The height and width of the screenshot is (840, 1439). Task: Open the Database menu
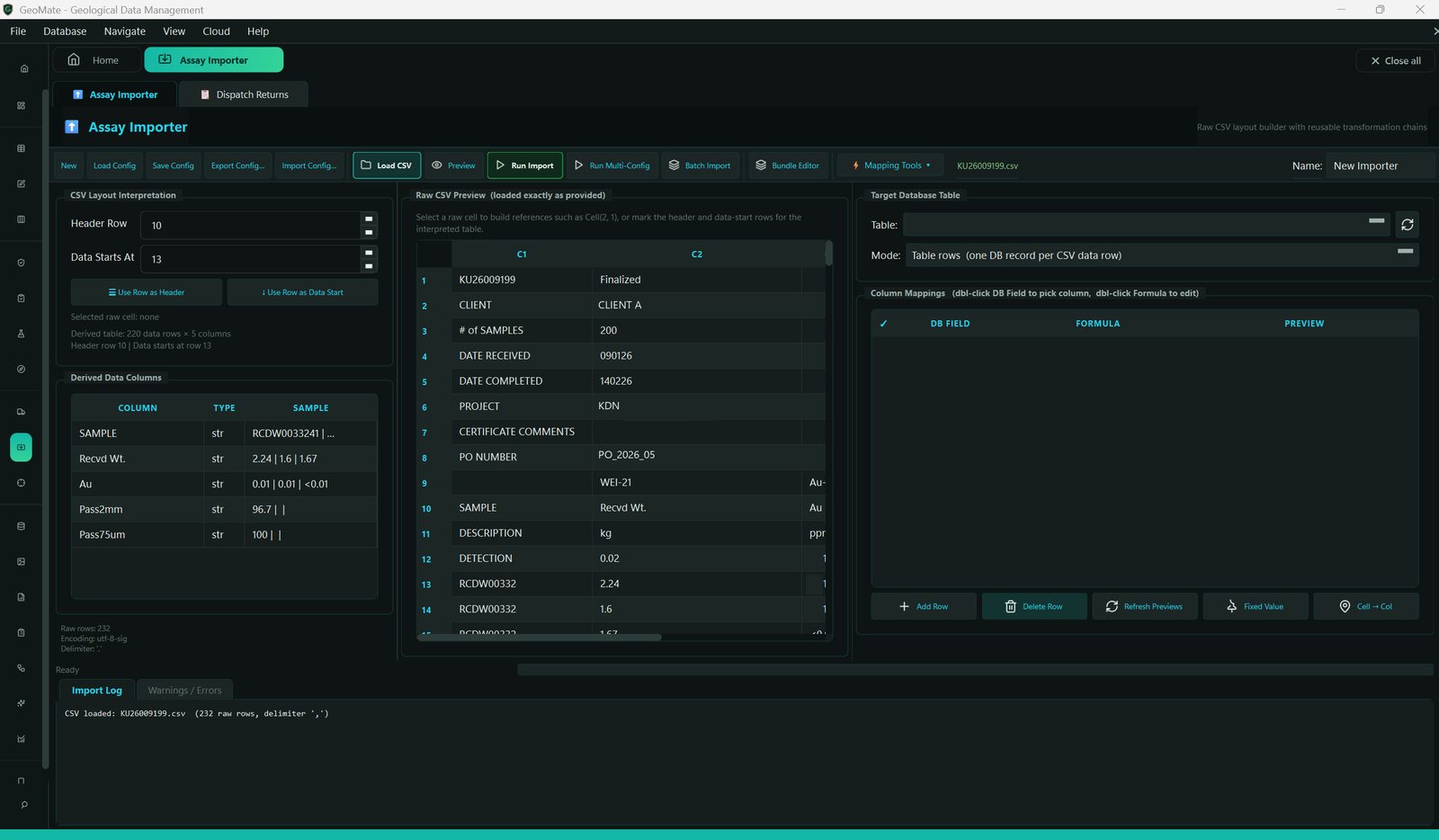[x=65, y=31]
